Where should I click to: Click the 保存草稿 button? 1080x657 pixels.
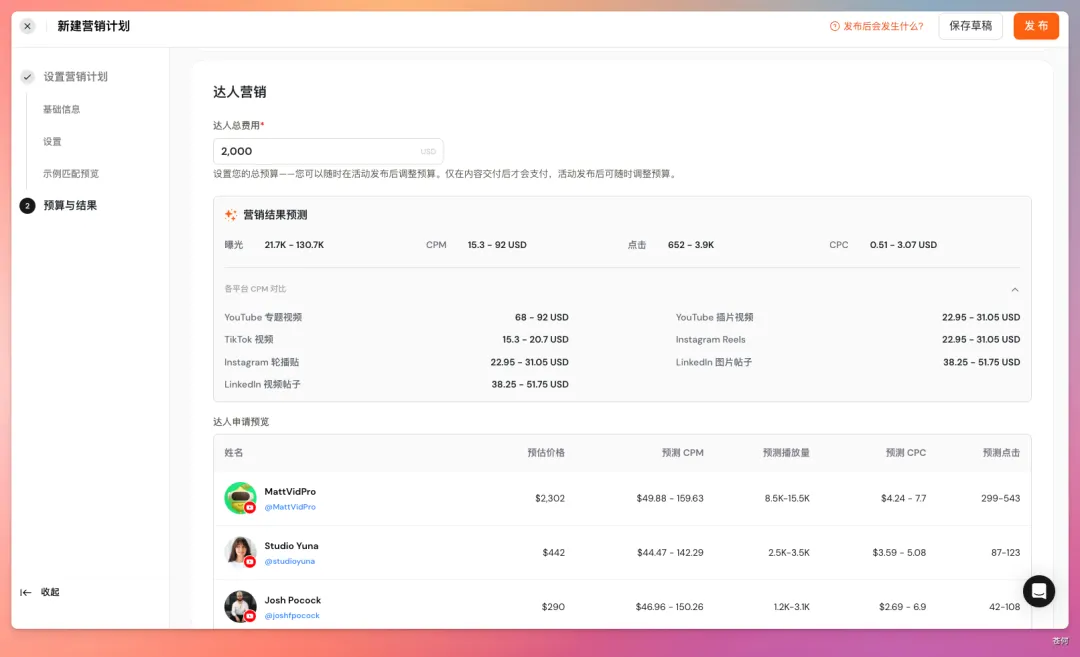970,26
